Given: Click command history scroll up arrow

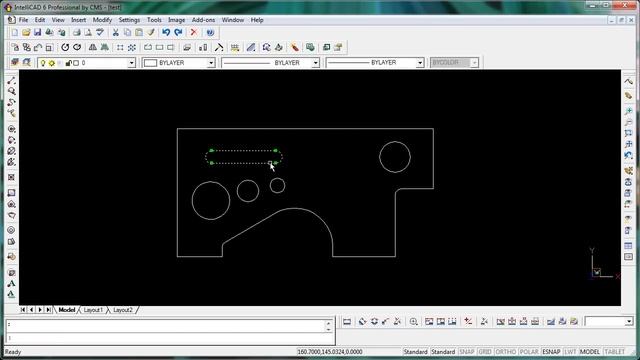Looking at the screenshot, I should click(x=328, y=323).
